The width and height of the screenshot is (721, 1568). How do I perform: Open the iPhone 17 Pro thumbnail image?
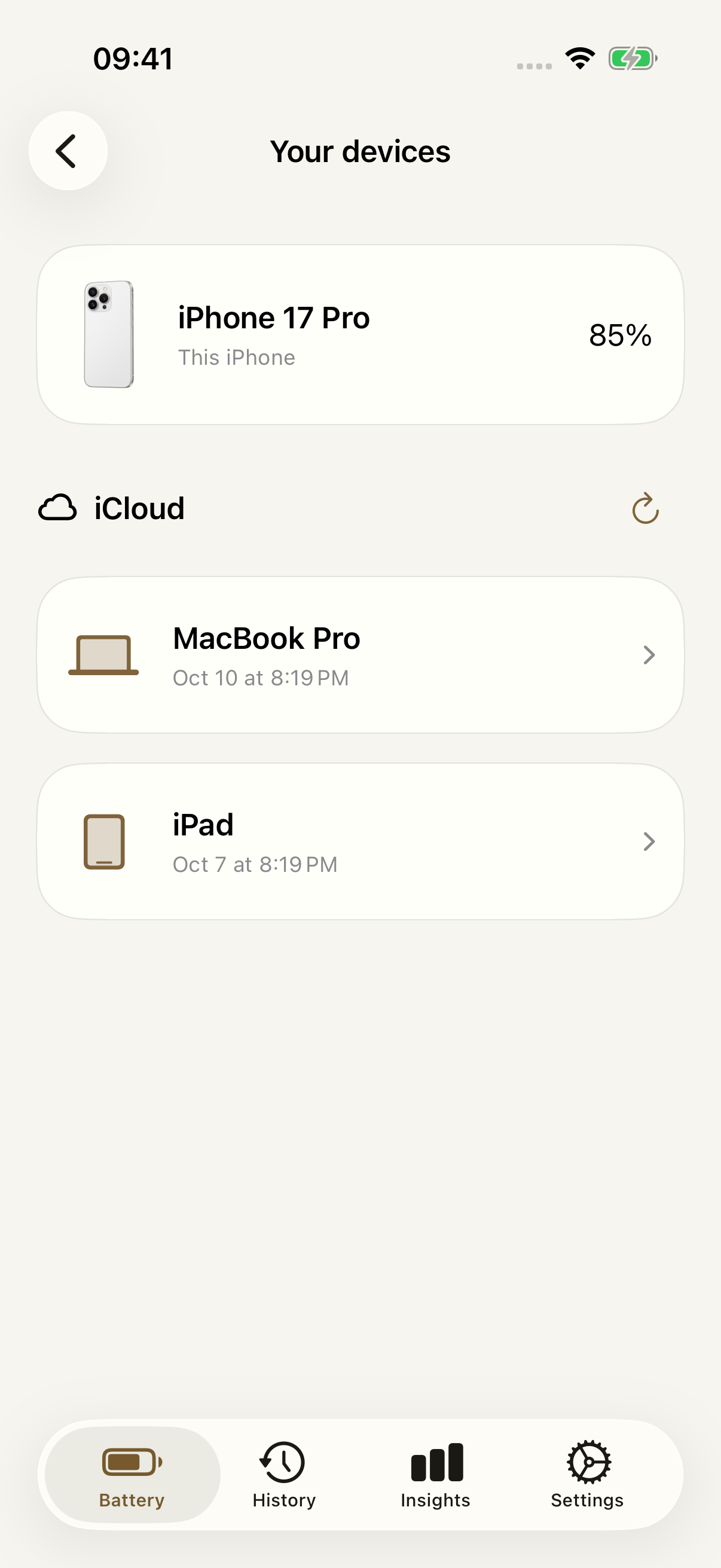pyautogui.click(x=108, y=334)
